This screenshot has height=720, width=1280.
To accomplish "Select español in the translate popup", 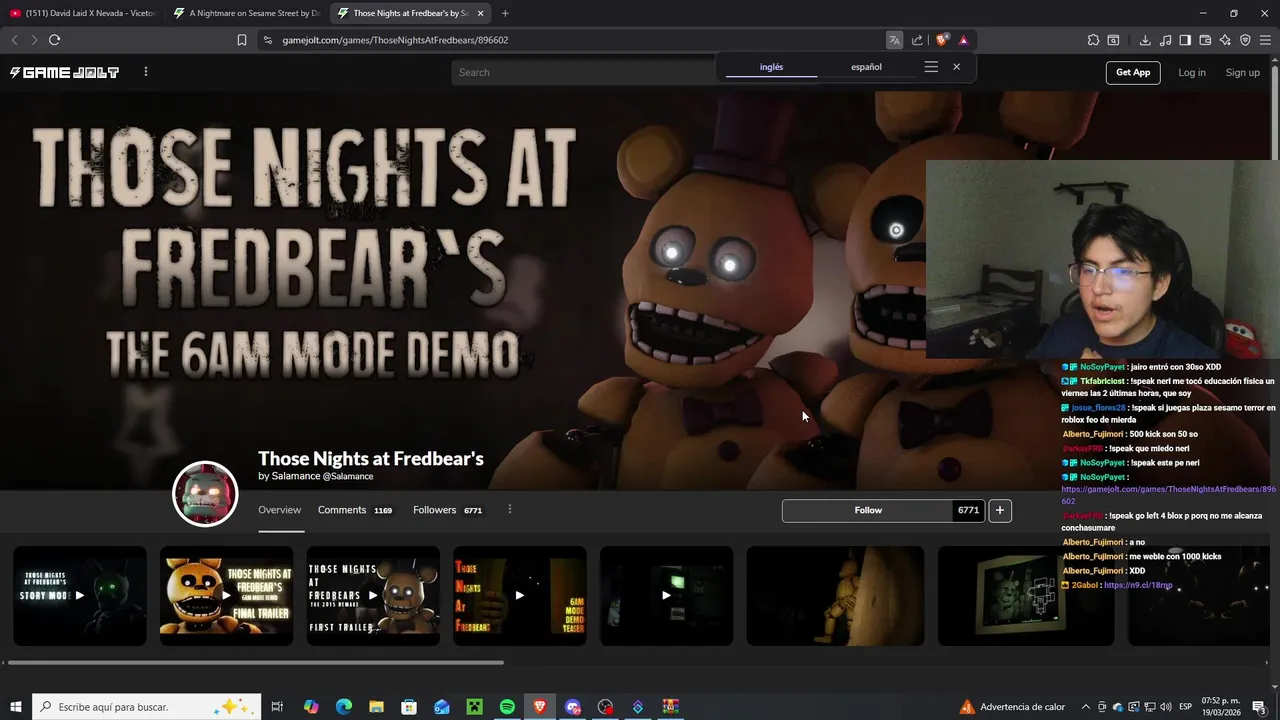I will pyautogui.click(x=866, y=67).
